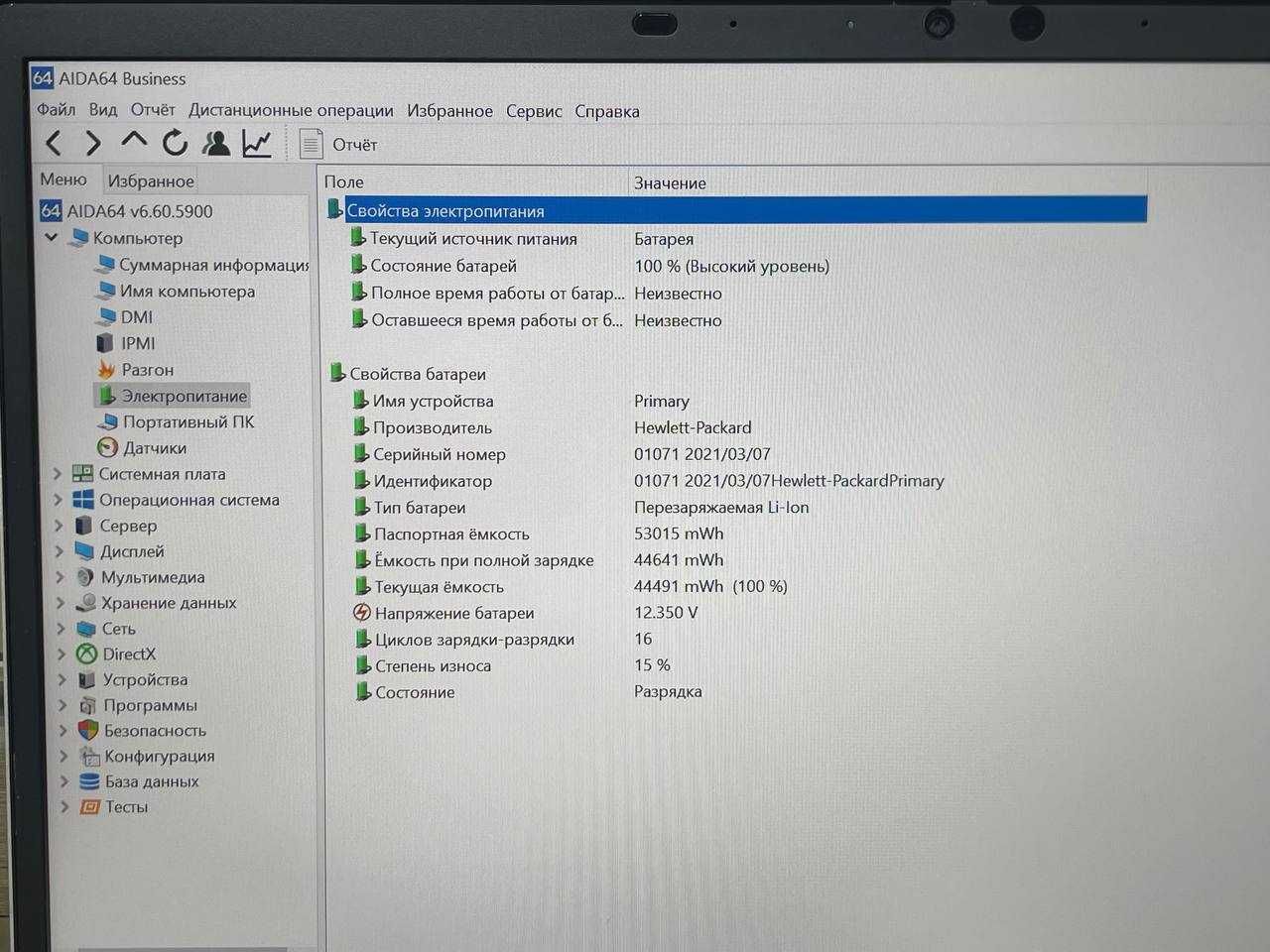
Task: Select the База данных database icon
Action: pos(89,781)
